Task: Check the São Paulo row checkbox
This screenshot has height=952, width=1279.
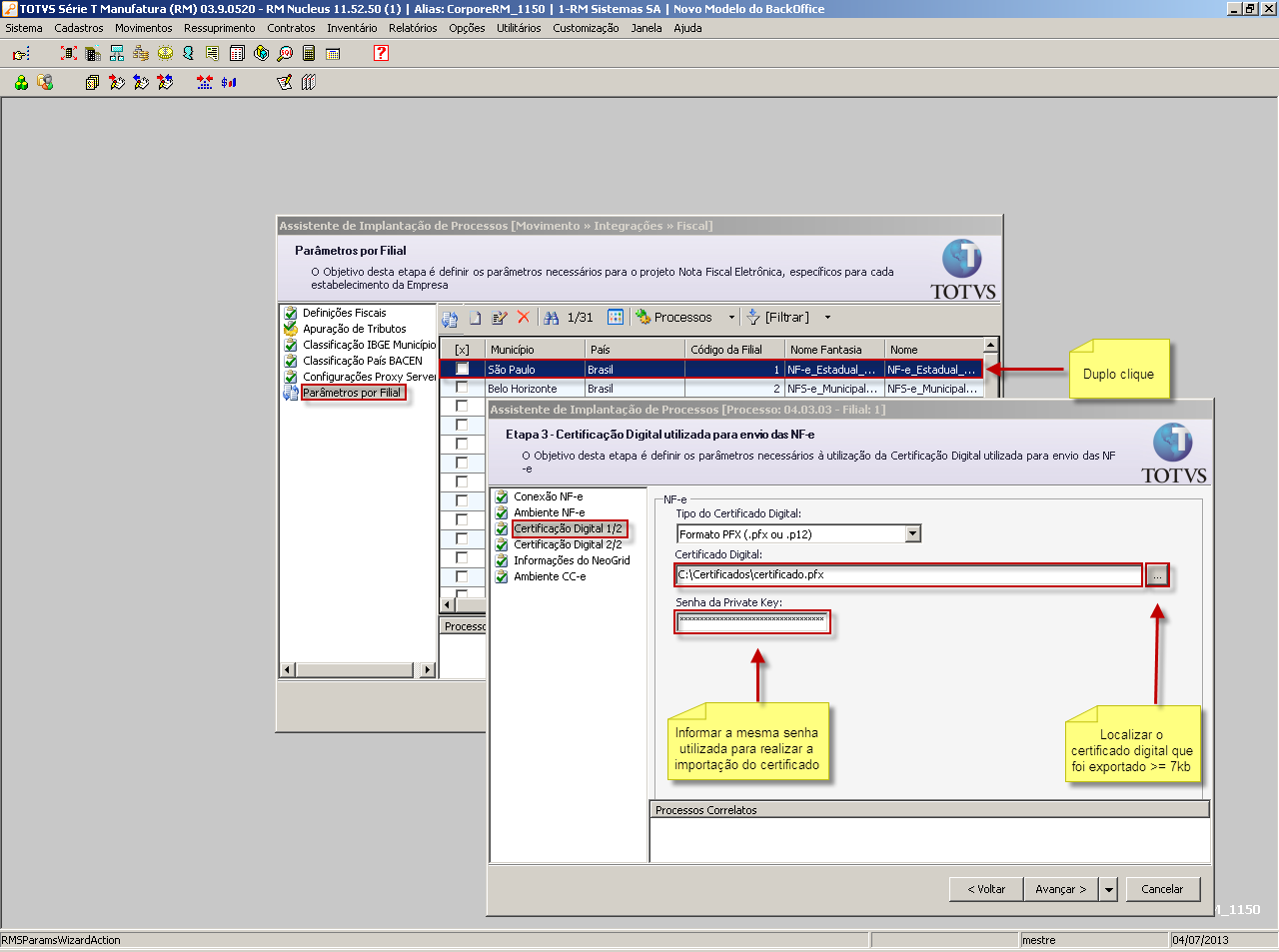Action: 462,369
